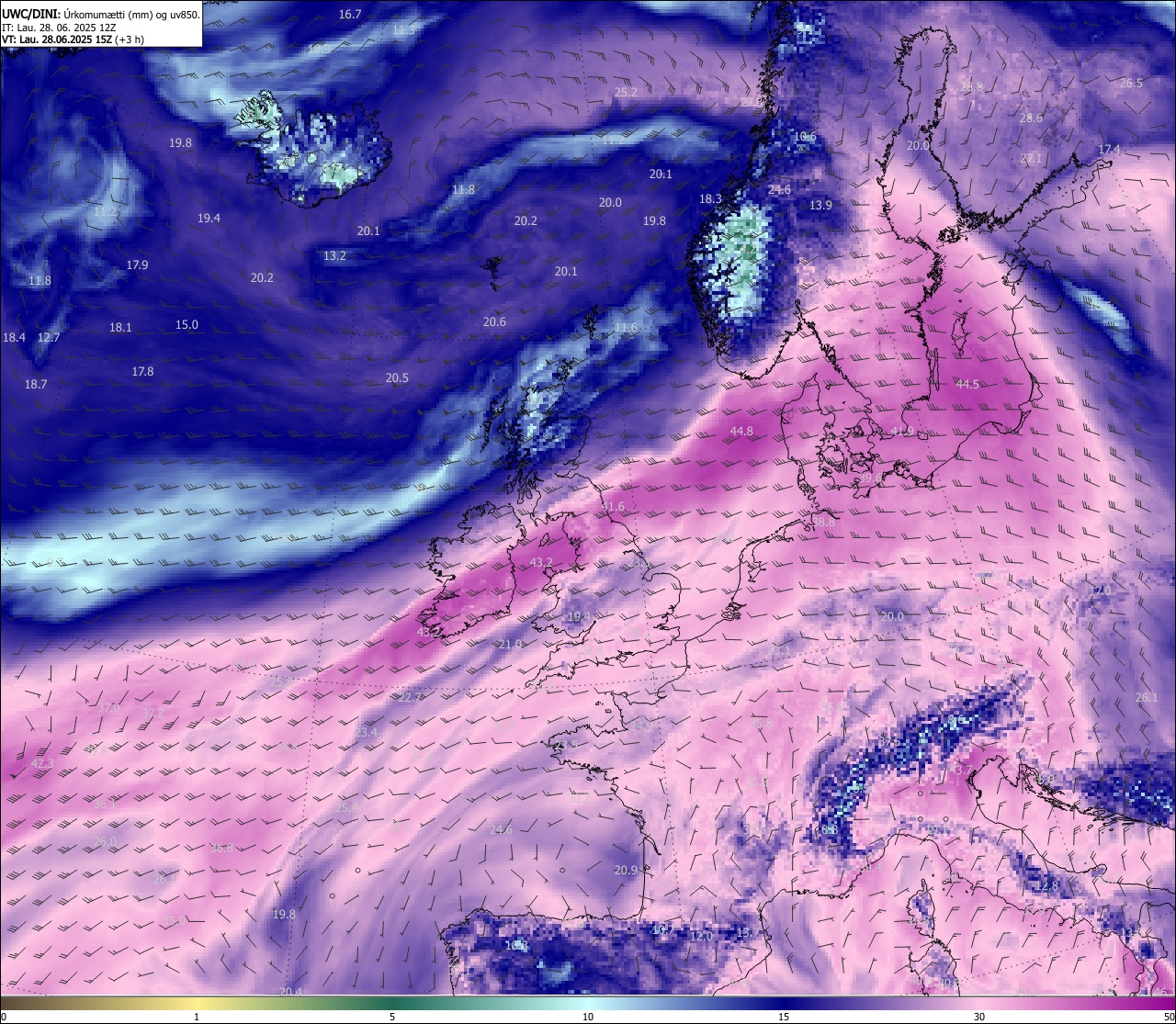Click the 18.7 value label
This screenshot has width=1176, height=1024.
pos(36,384)
